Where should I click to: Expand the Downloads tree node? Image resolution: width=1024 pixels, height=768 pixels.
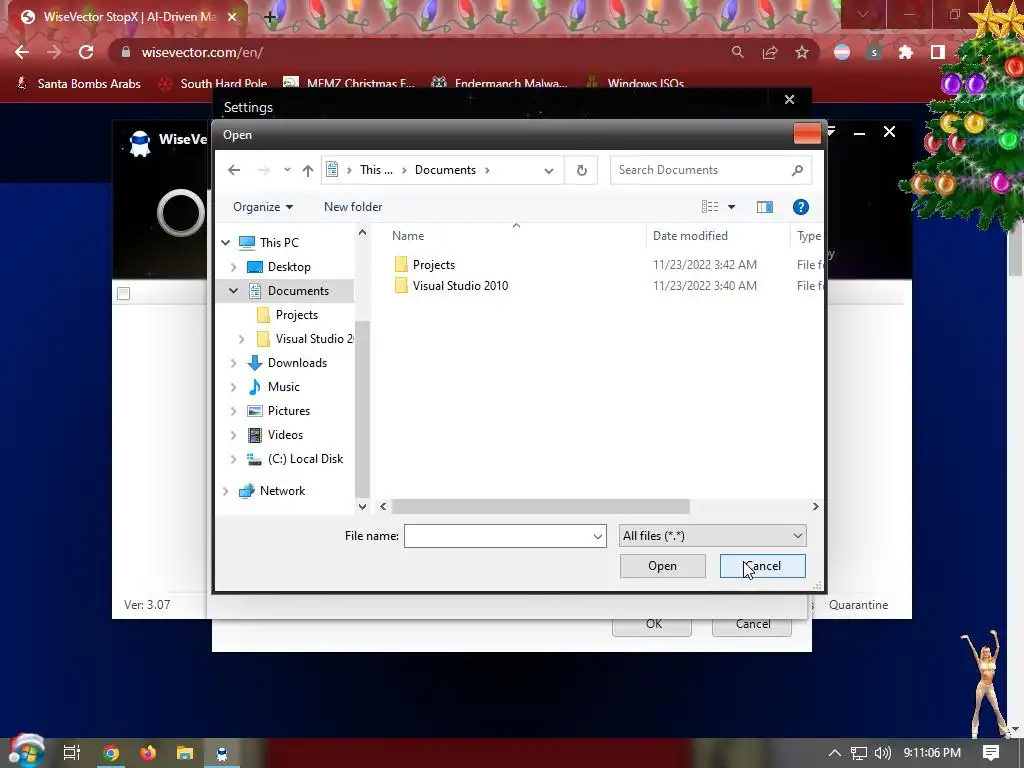pyautogui.click(x=233, y=363)
